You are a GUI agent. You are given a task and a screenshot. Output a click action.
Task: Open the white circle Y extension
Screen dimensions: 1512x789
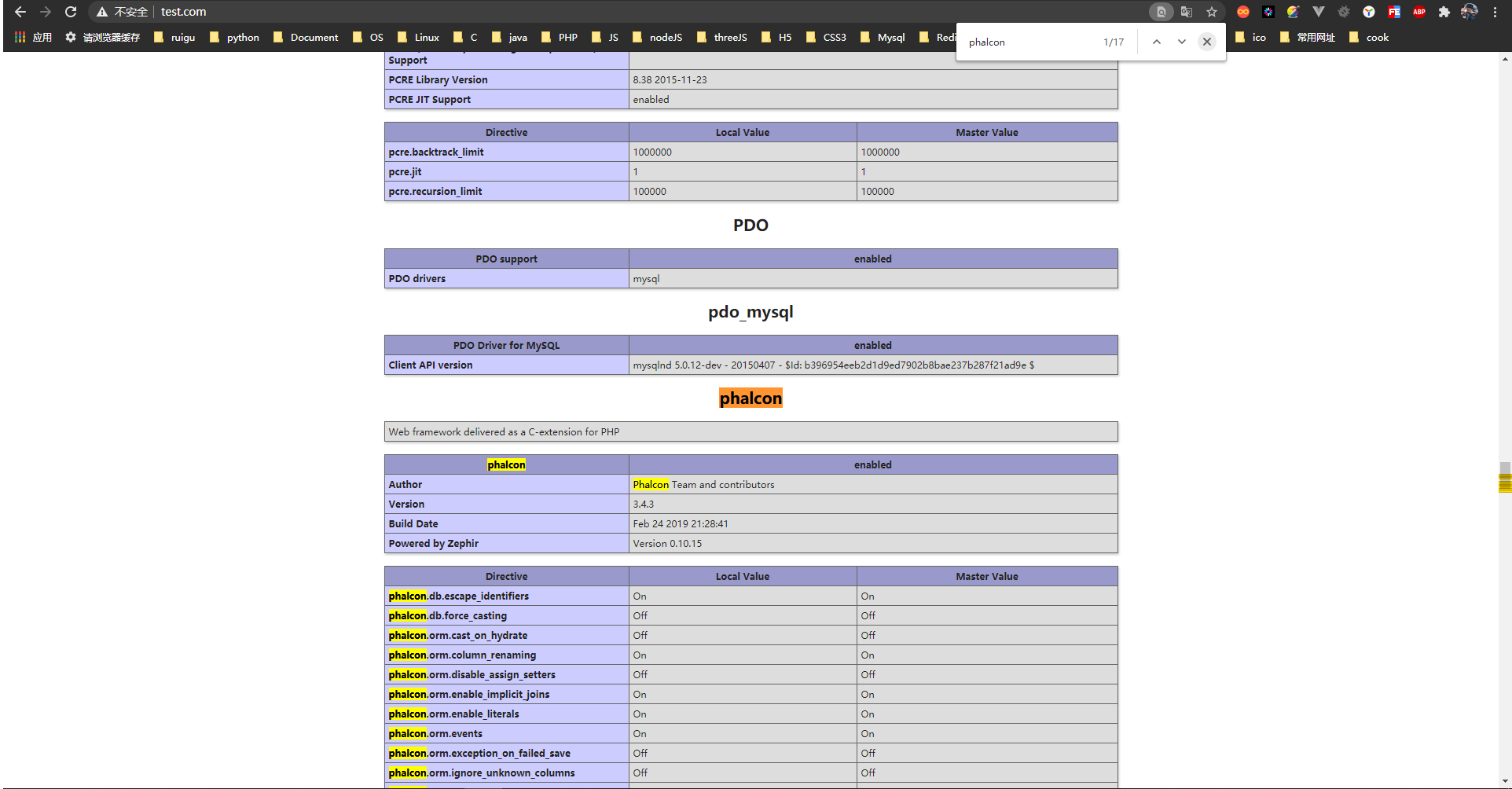pos(1369,12)
